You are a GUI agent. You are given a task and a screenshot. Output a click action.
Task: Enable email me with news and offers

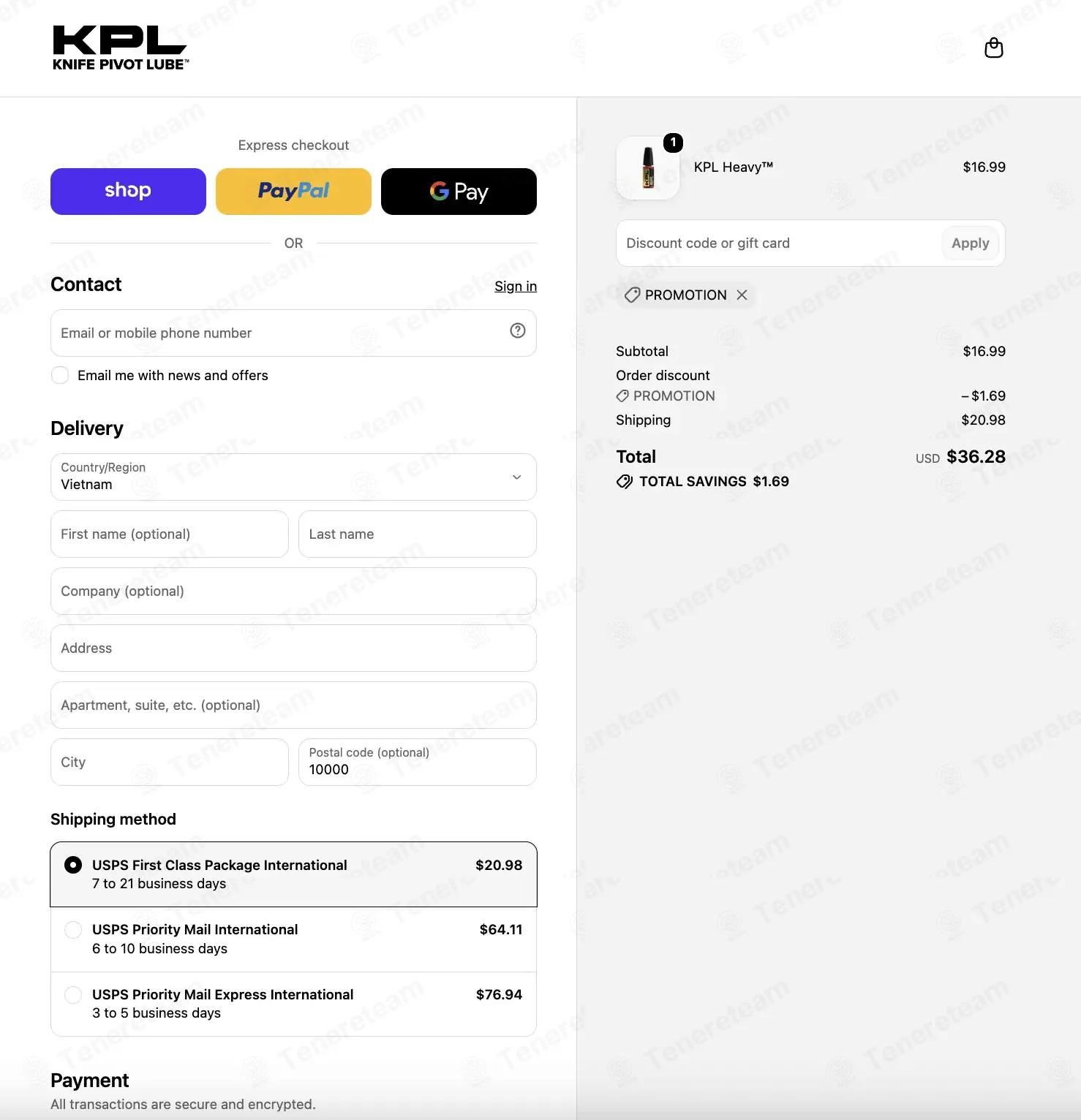[60, 375]
